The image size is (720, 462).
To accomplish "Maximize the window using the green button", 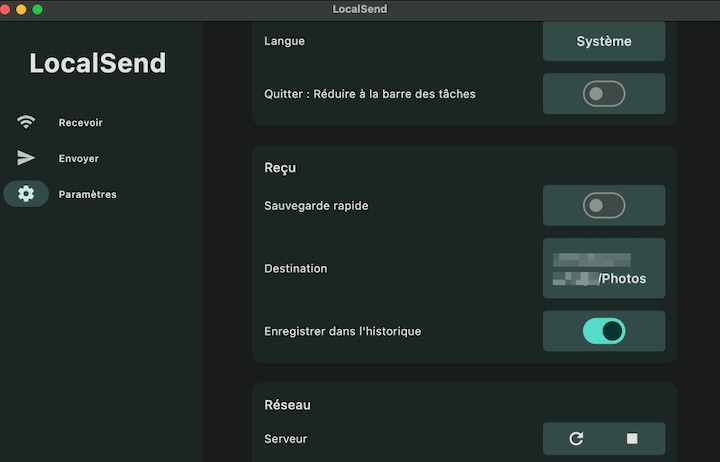I will (x=38, y=9).
